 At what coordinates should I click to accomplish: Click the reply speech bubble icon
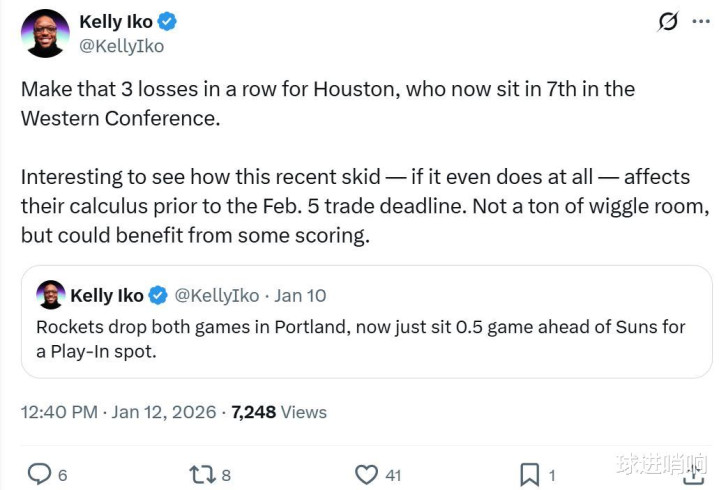(x=39, y=474)
